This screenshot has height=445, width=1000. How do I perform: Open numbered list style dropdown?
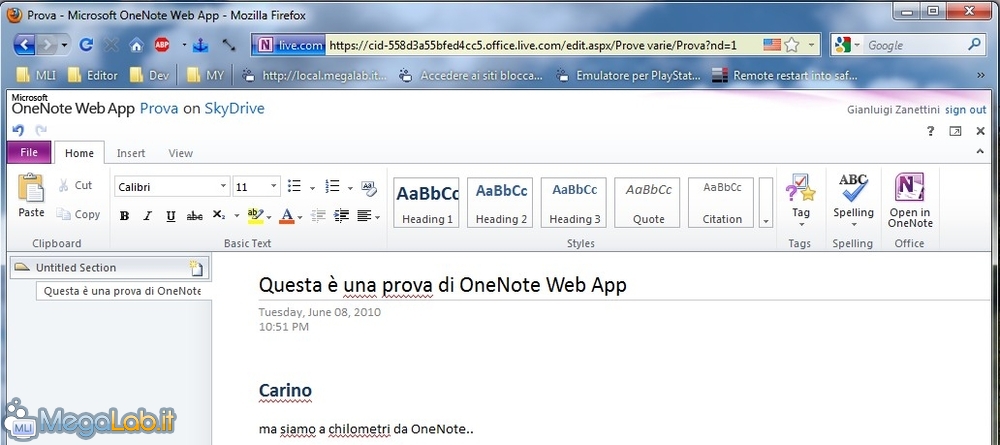(x=350, y=187)
